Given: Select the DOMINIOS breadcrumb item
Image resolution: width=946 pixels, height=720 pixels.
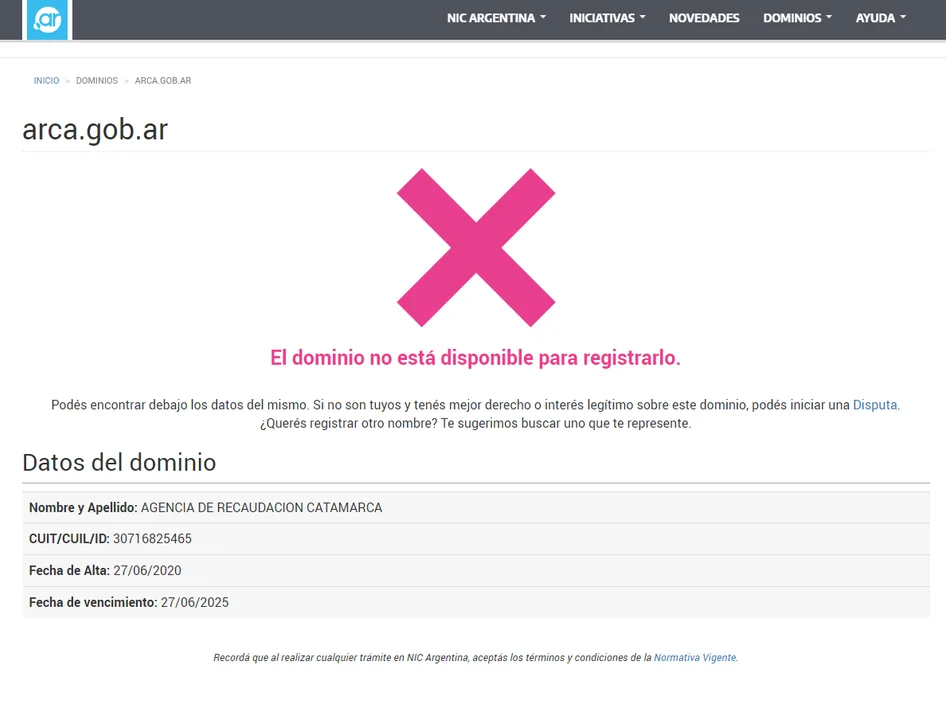Looking at the screenshot, I should (x=97, y=81).
